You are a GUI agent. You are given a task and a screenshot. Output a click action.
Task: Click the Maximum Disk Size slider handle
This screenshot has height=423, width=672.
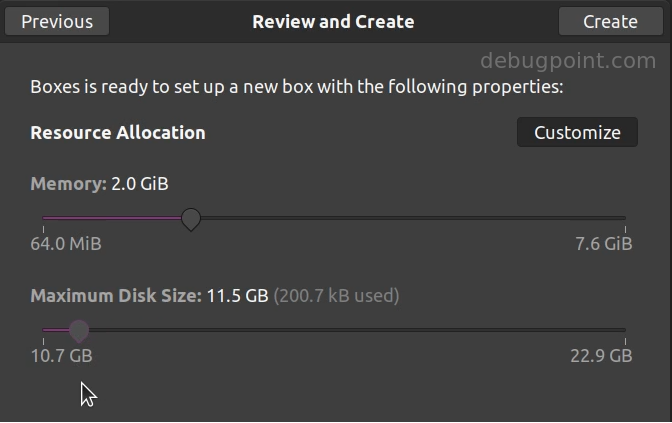[79, 330]
